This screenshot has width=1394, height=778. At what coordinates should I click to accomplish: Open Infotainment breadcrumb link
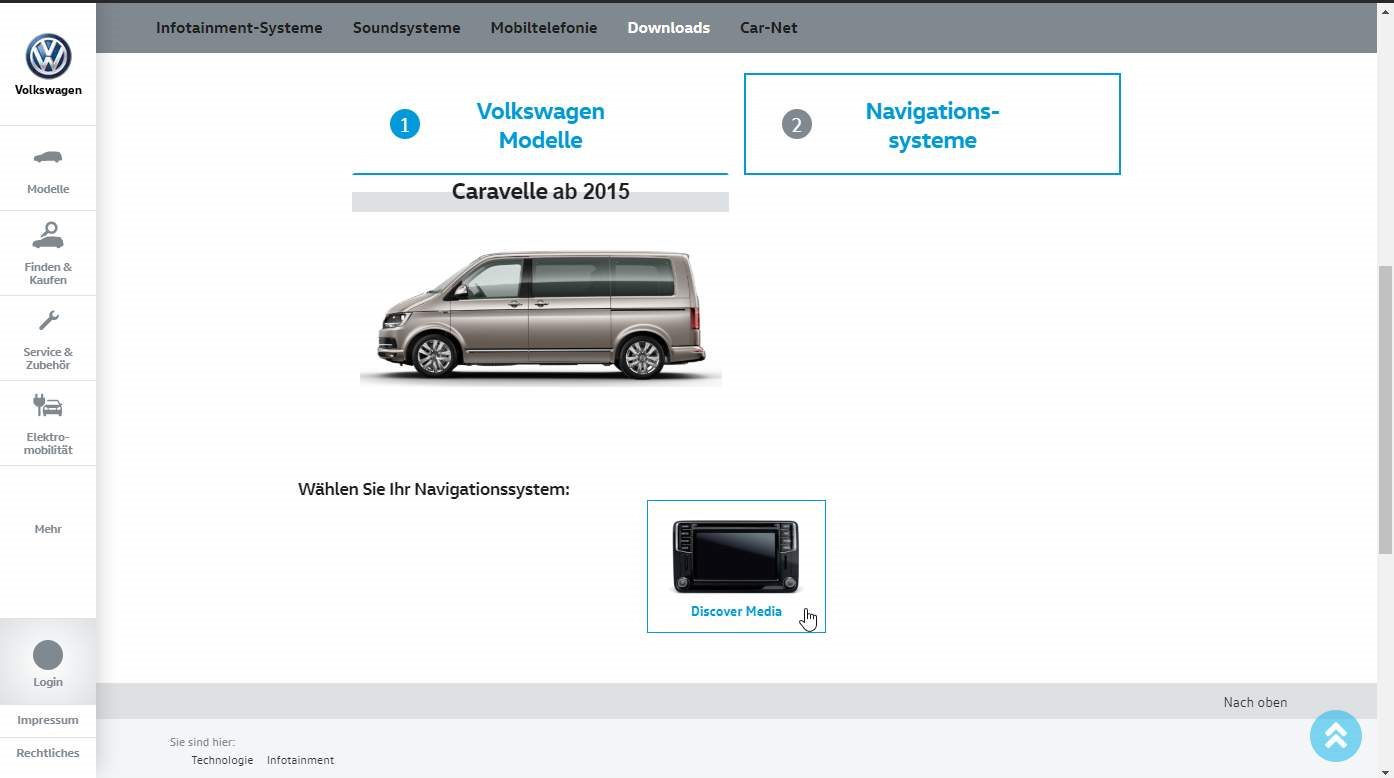coord(300,760)
